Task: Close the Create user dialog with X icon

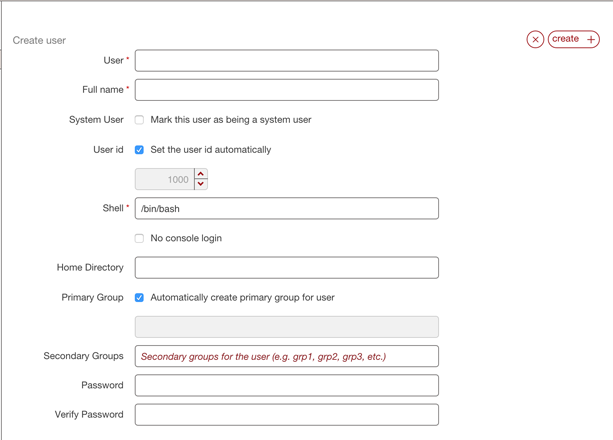Action: point(535,40)
